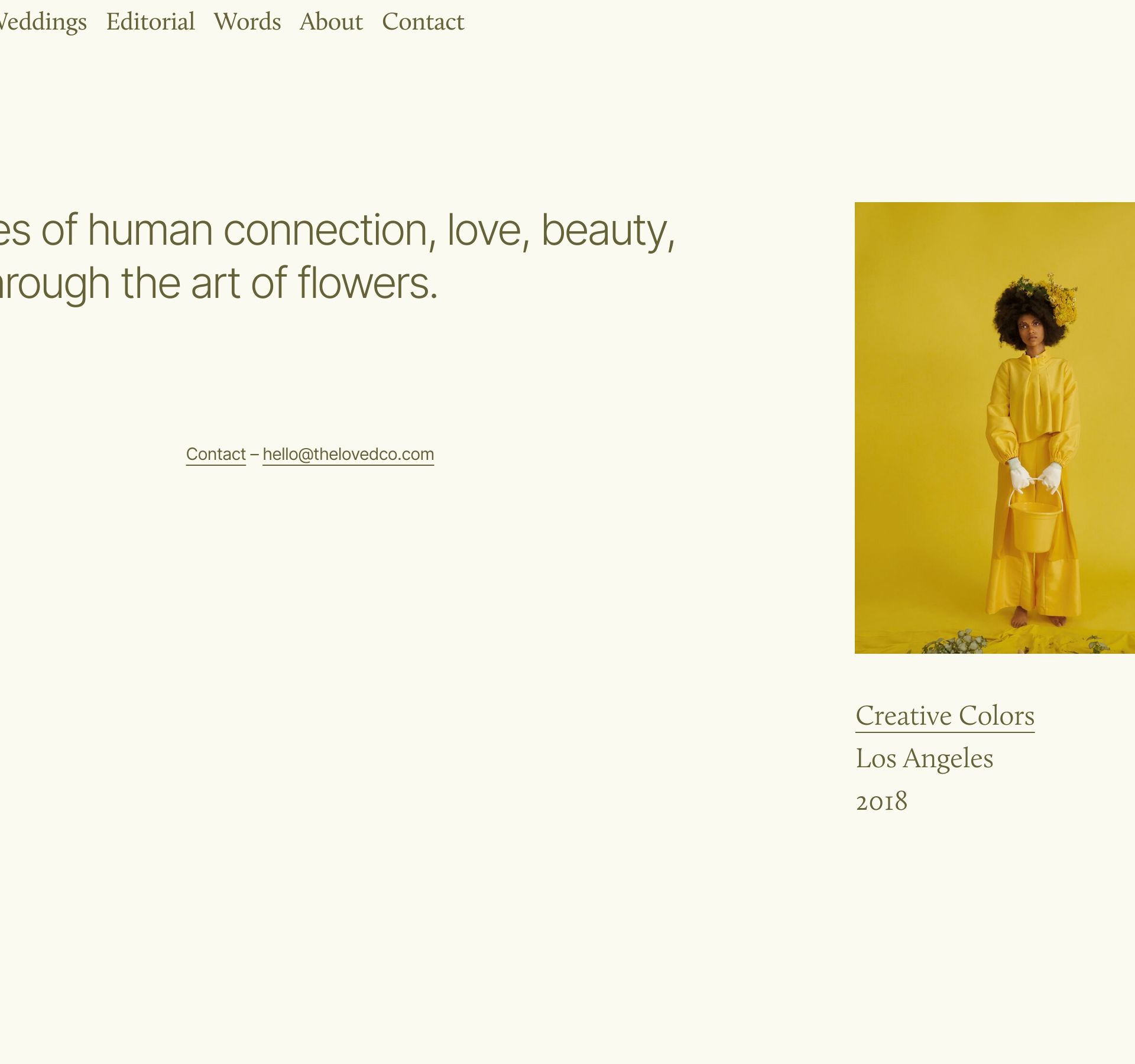Viewport: 1135px width, 1064px height.
Task: Click the words 'human connection,' in headline
Action: point(262,231)
